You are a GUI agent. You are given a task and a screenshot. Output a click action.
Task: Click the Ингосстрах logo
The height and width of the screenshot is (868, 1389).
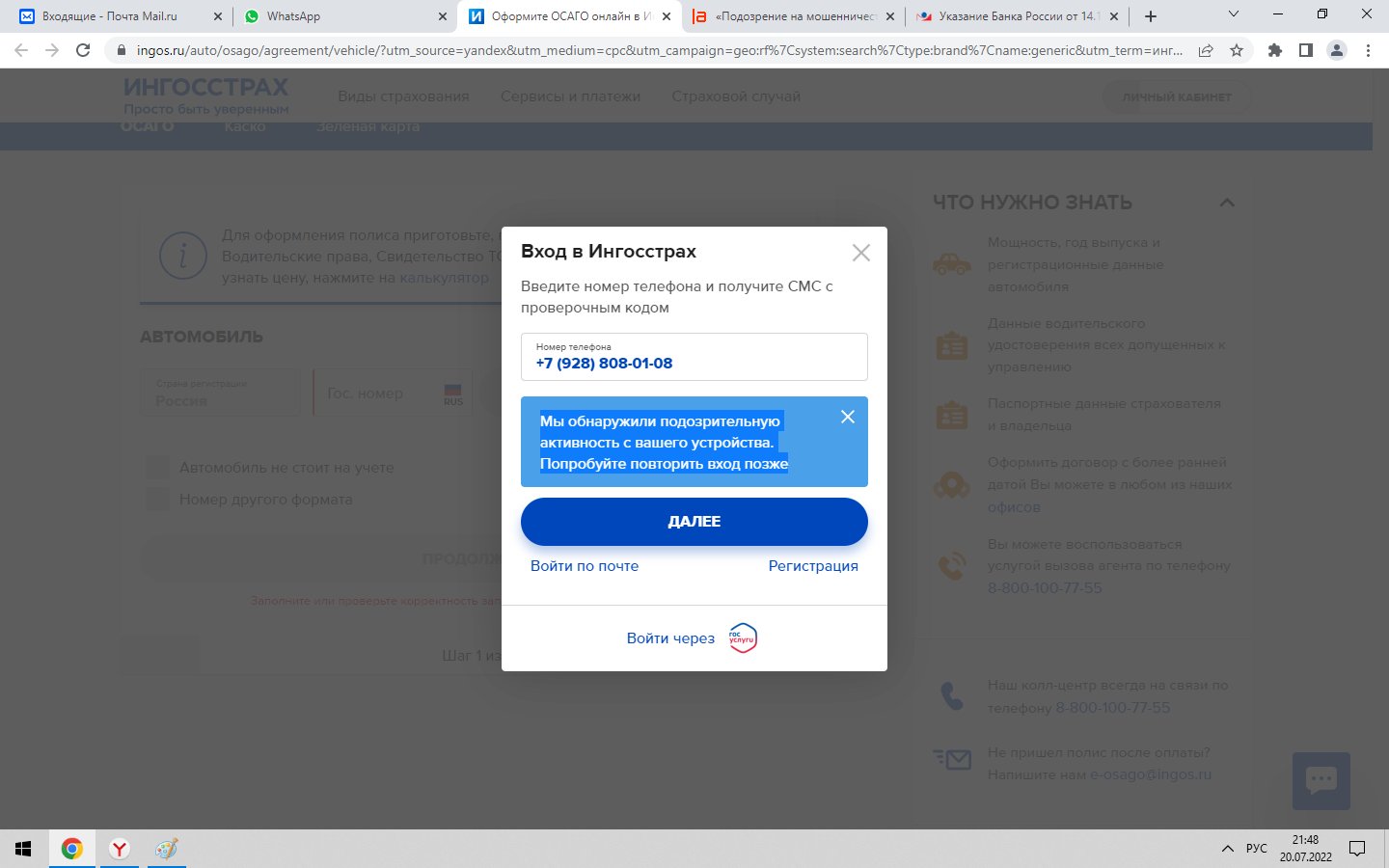tap(206, 95)
